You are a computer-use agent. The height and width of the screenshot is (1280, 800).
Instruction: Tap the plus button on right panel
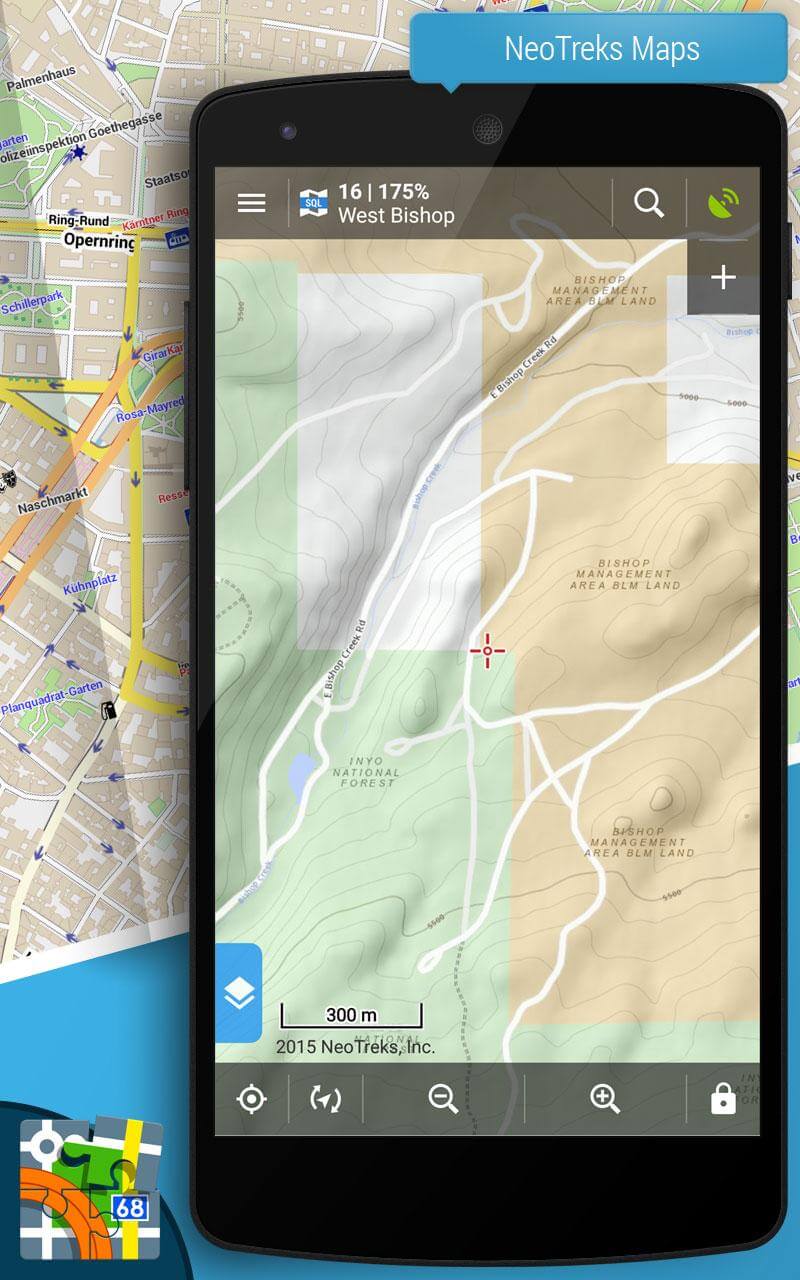tap(723, 278)
